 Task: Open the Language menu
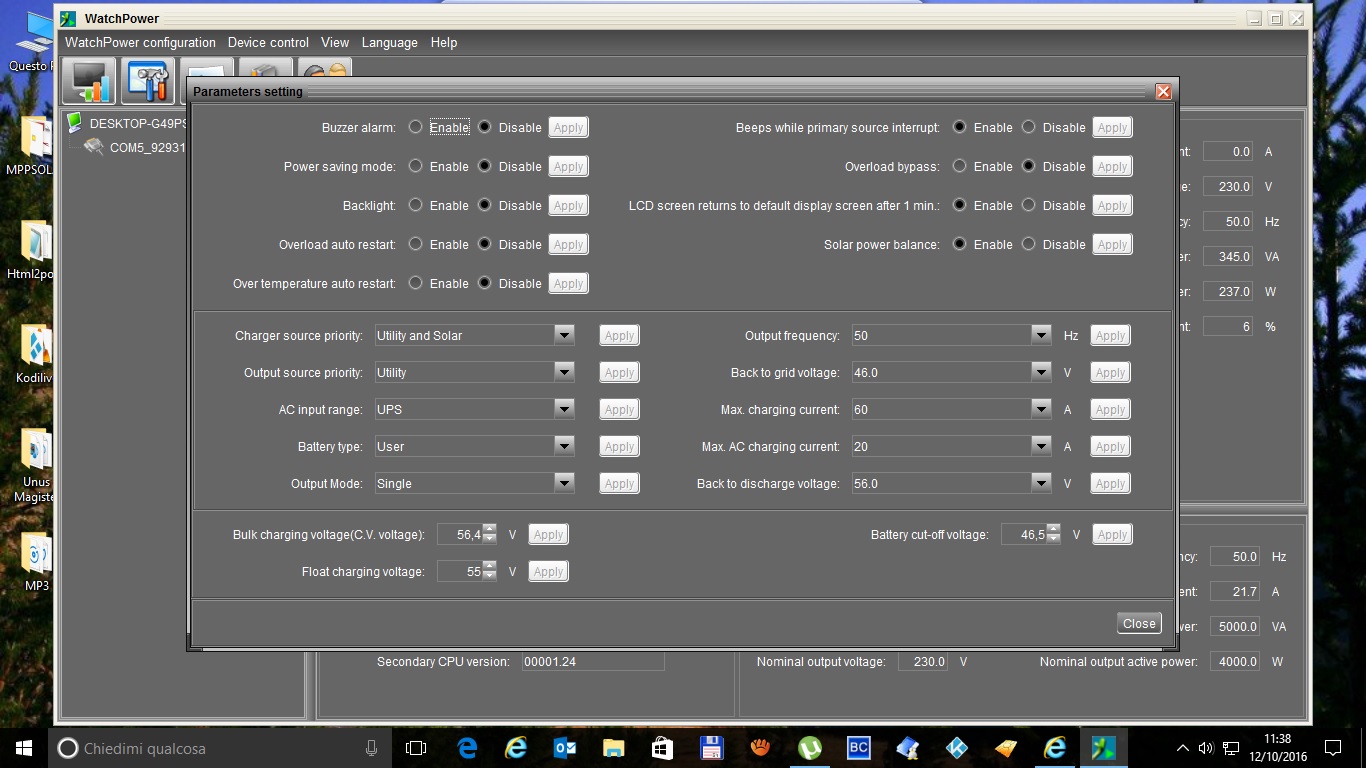point(389,42)
